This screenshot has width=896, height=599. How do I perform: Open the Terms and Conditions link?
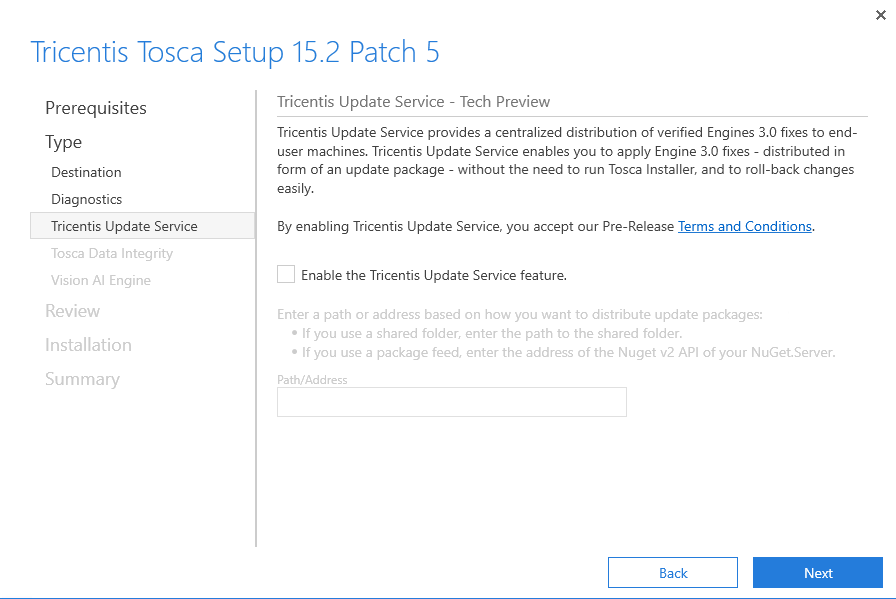coord(744,227)
